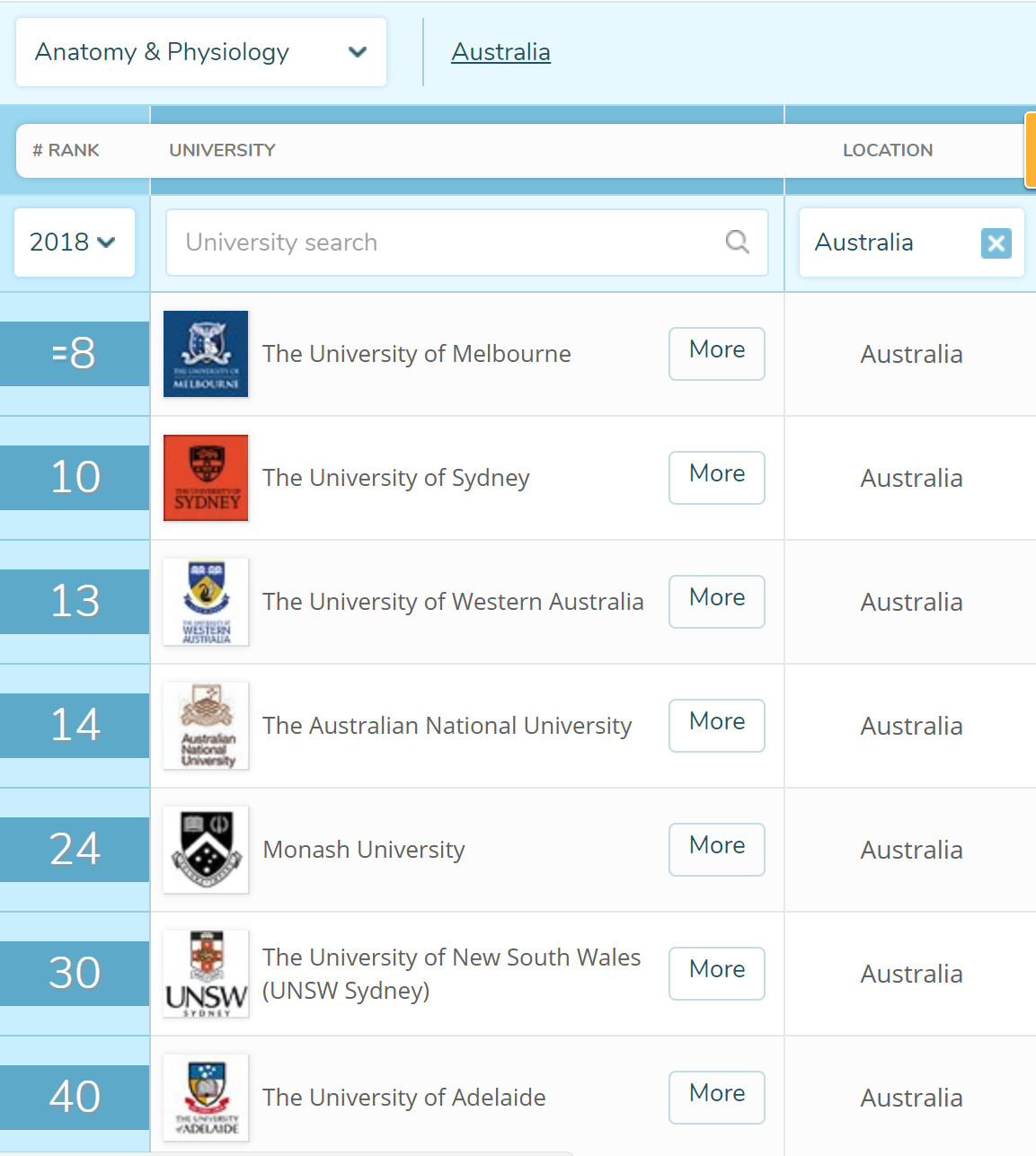Open the Monash University crest logo

coord(206,850)
